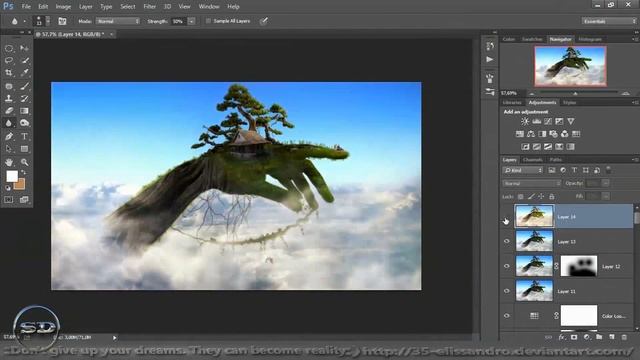Click the delete layer trash icon
The image size is (640, 360).
[624, 337]
